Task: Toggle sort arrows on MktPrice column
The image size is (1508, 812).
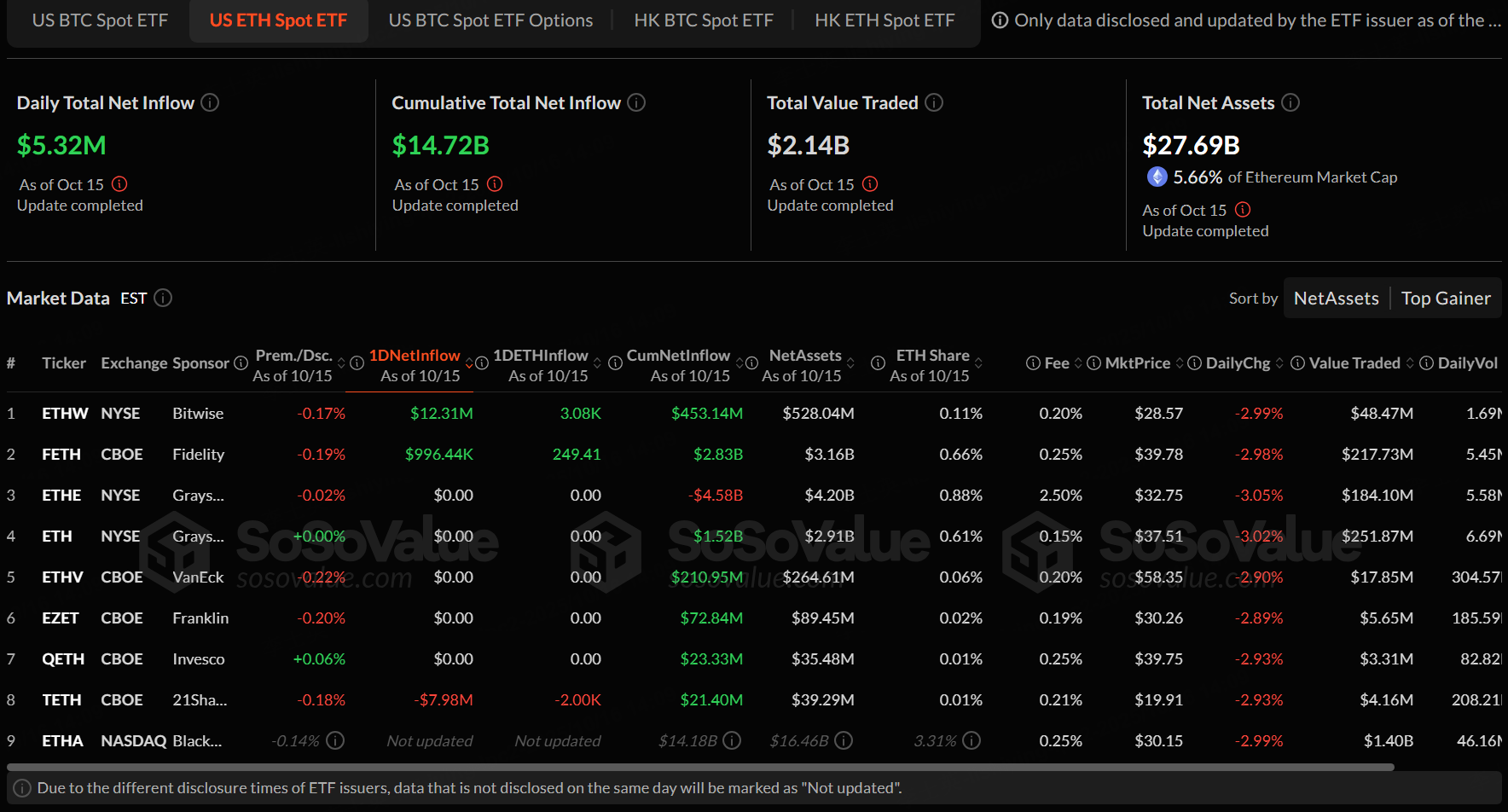Action: [1180, 363]
